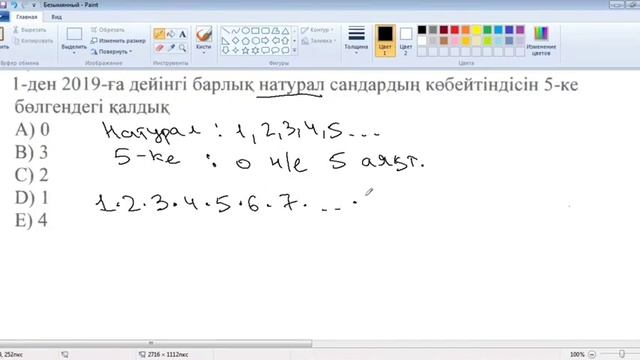Choose the Right arrow shape
The width and height of the screenshot is (640, 360).
(265, 41)
